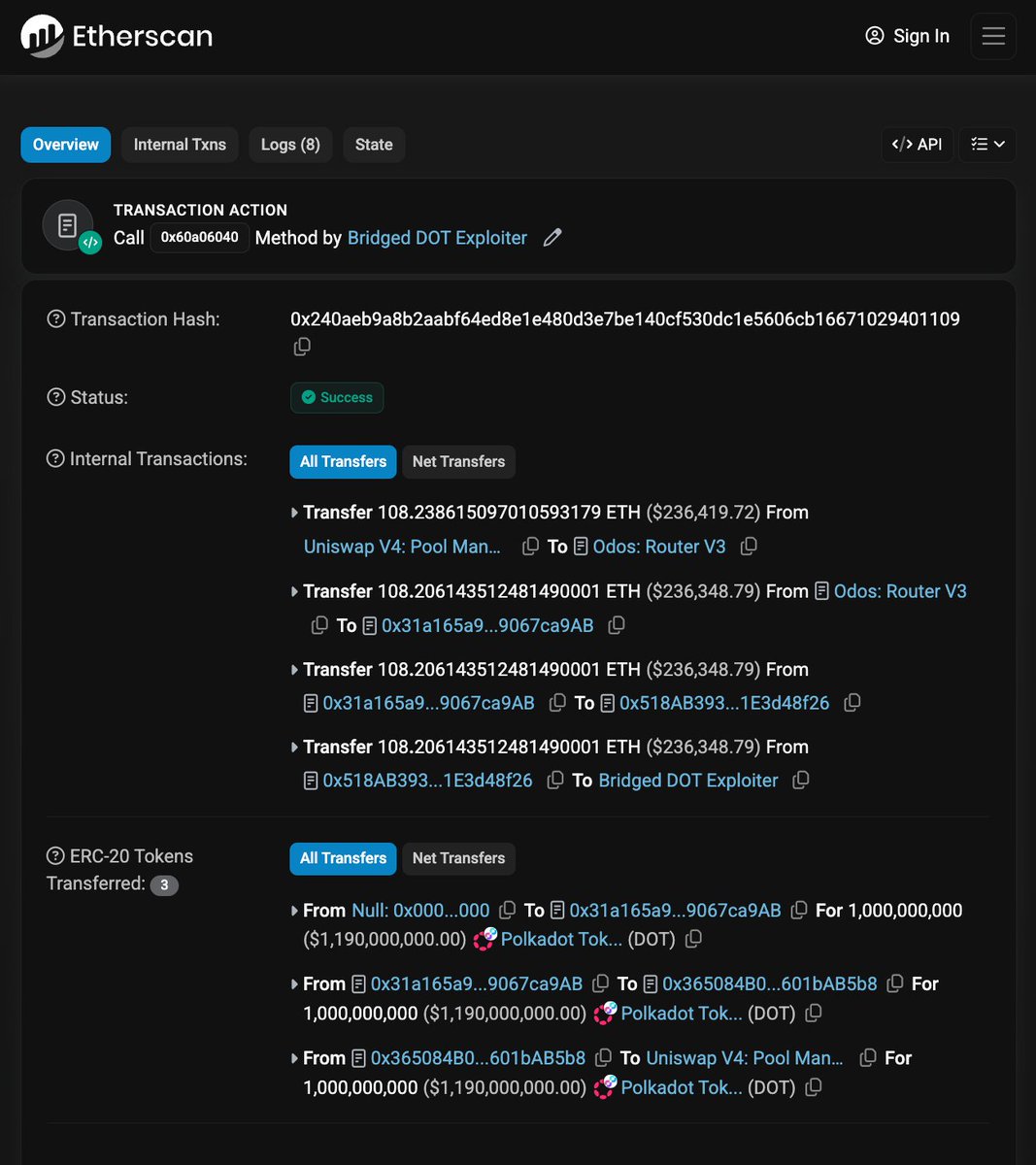Open Bridged DOT Exploiter recipient in fourth transfer
The image size is (1036, 1165).
(688, 781)
